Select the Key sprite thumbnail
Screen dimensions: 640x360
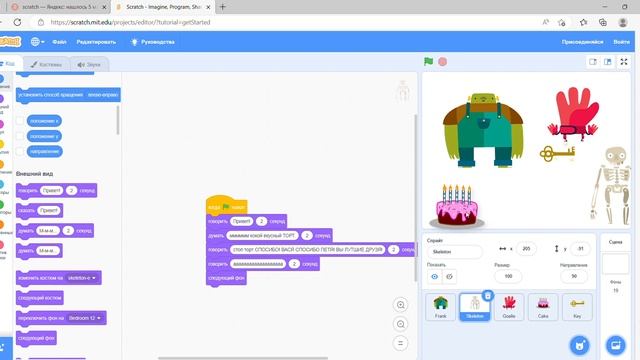(x=577, y=307)
